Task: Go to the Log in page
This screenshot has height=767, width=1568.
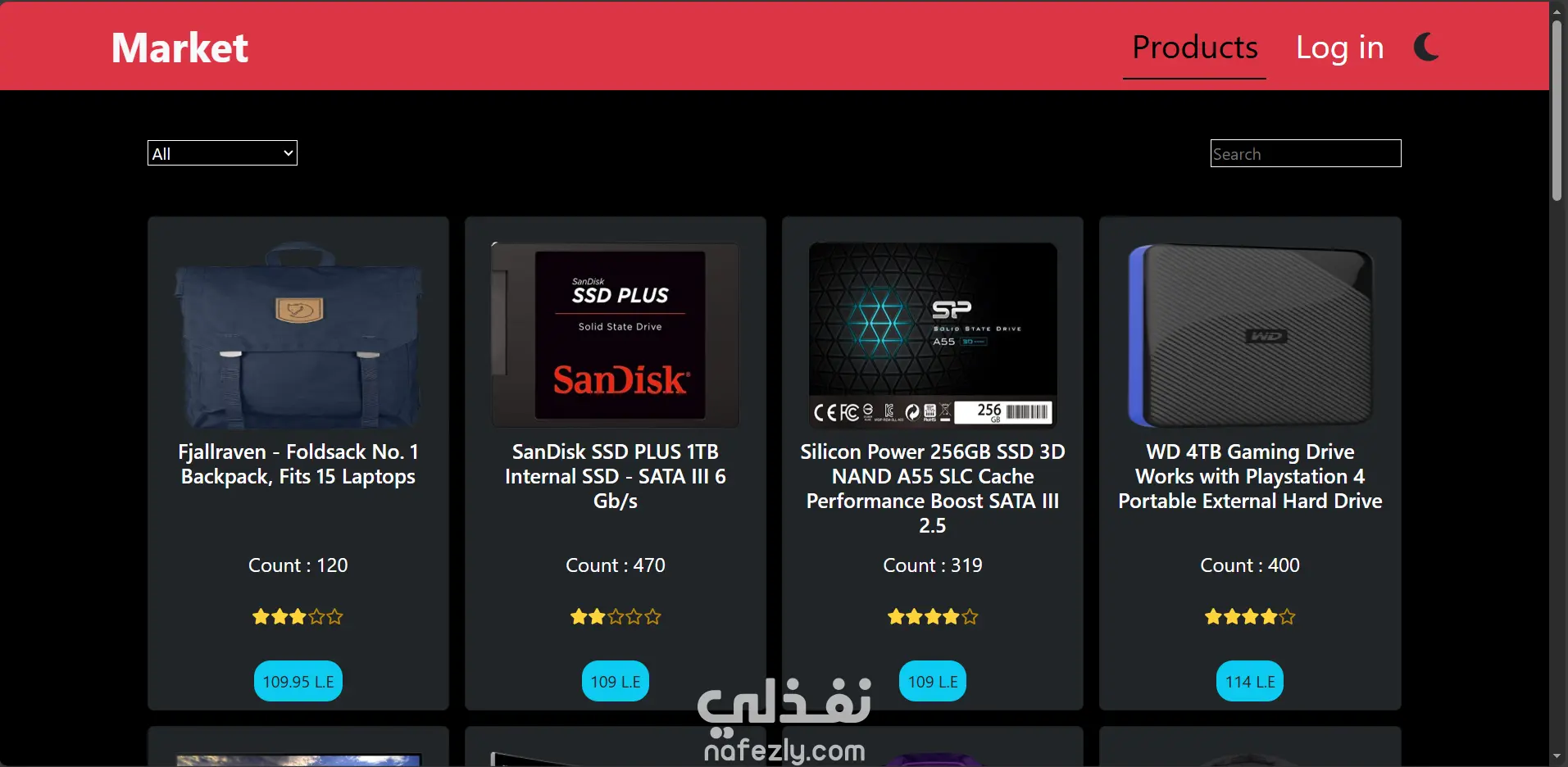Action: click(1339, 48)
